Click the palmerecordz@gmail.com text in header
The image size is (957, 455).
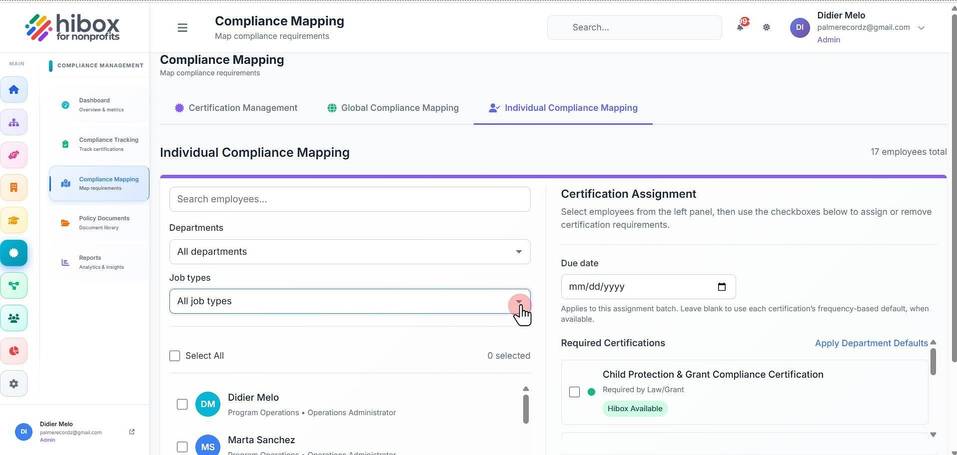coord(863,27)
